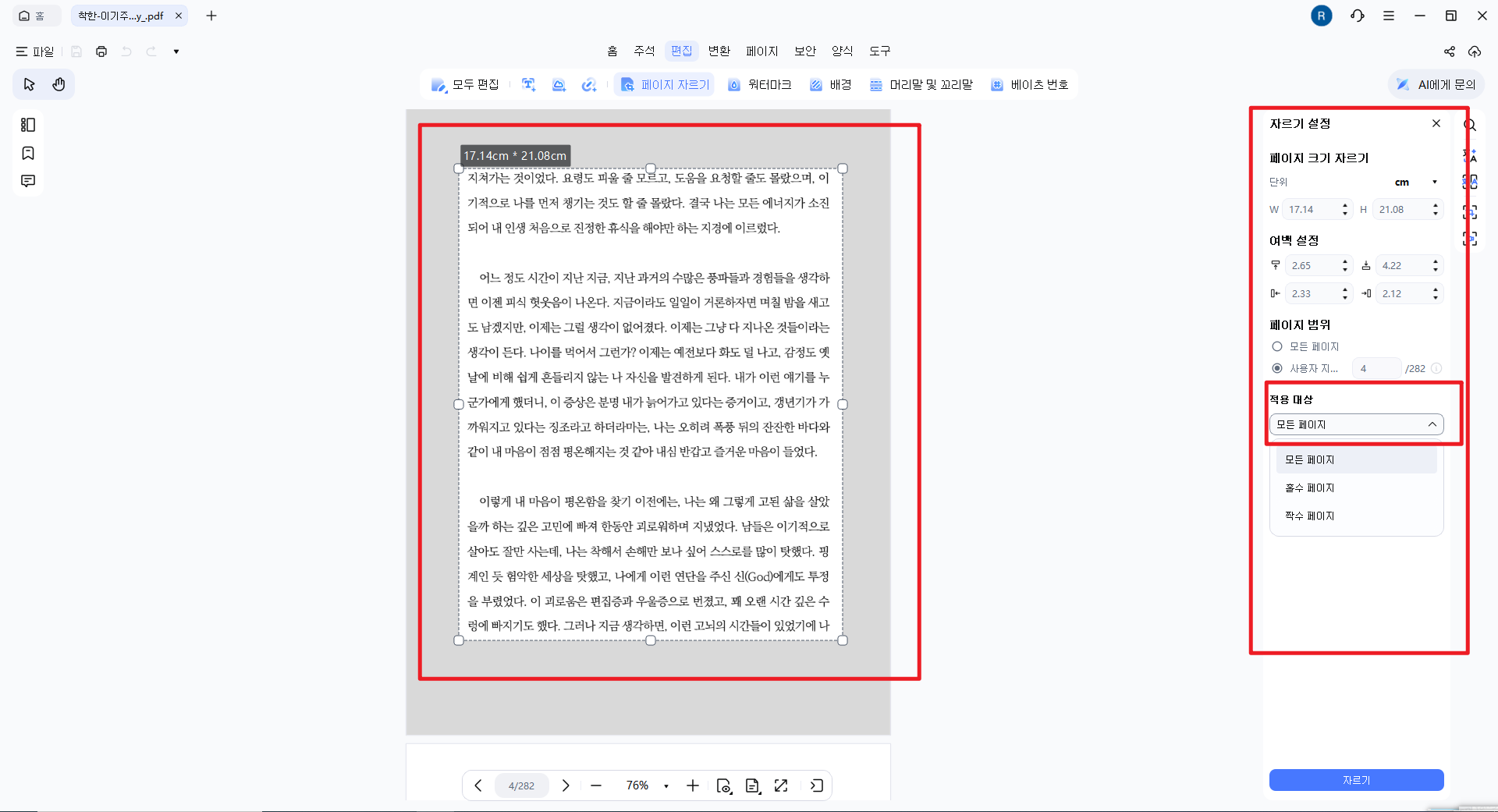Go to the previous page

478,785
